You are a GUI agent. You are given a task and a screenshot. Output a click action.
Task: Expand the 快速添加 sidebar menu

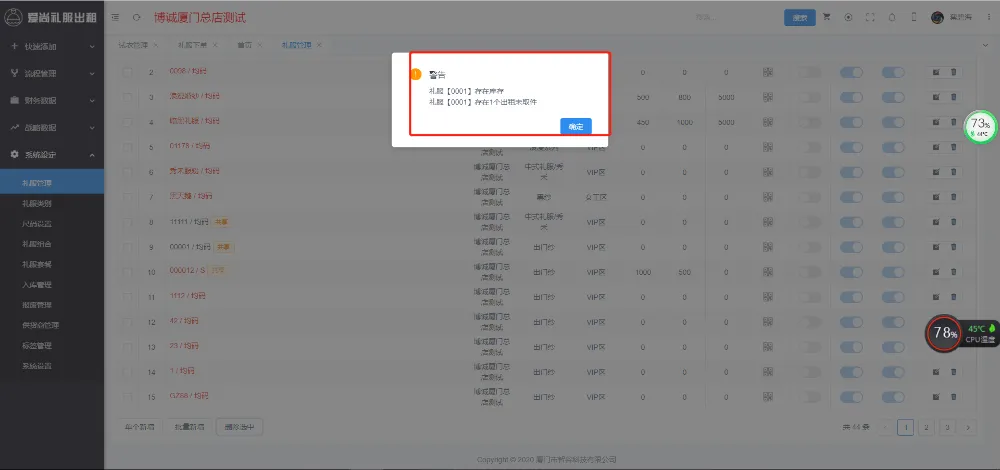pos(50,46)
